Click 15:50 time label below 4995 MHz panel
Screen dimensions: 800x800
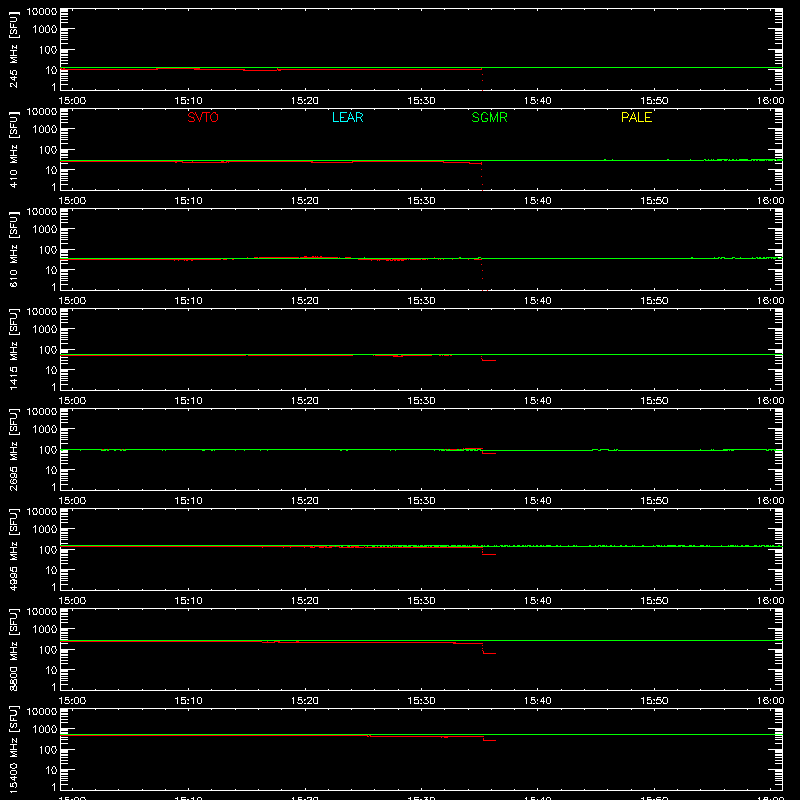pyautogui.click(x=654, y=601)
